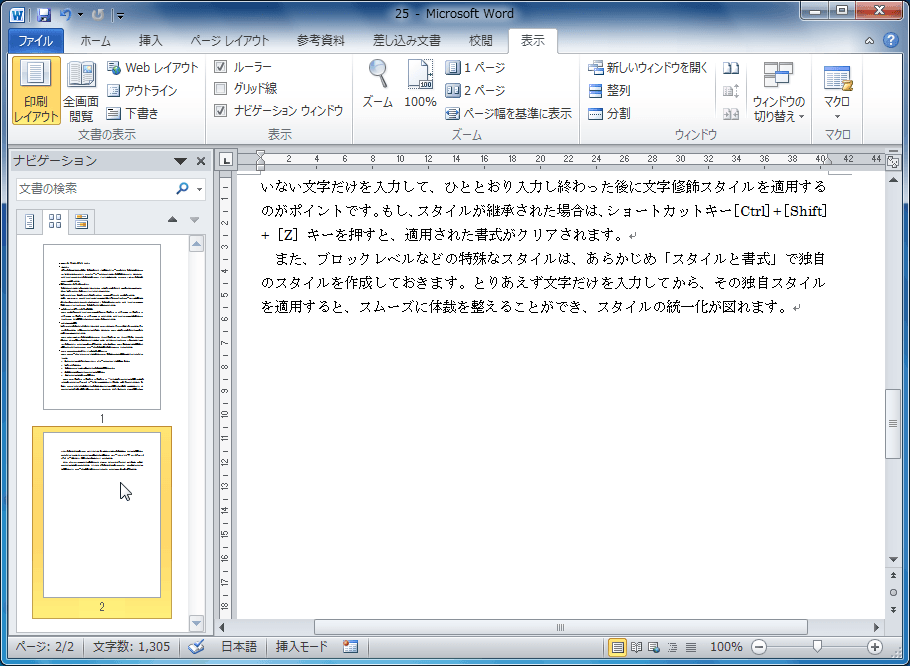Switch to the 差し込み文書 tab
Screen dimensions: 910x666
pyautogui.click(x=406, y=41)
